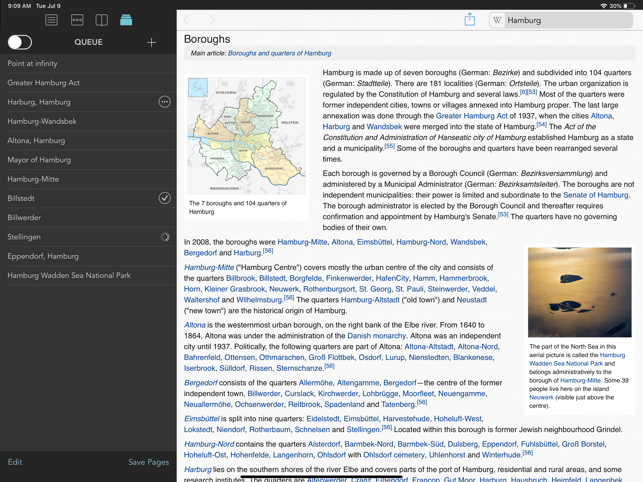
Task: Open the Ohlsdorf cemetery link
Action: (394, 455)
